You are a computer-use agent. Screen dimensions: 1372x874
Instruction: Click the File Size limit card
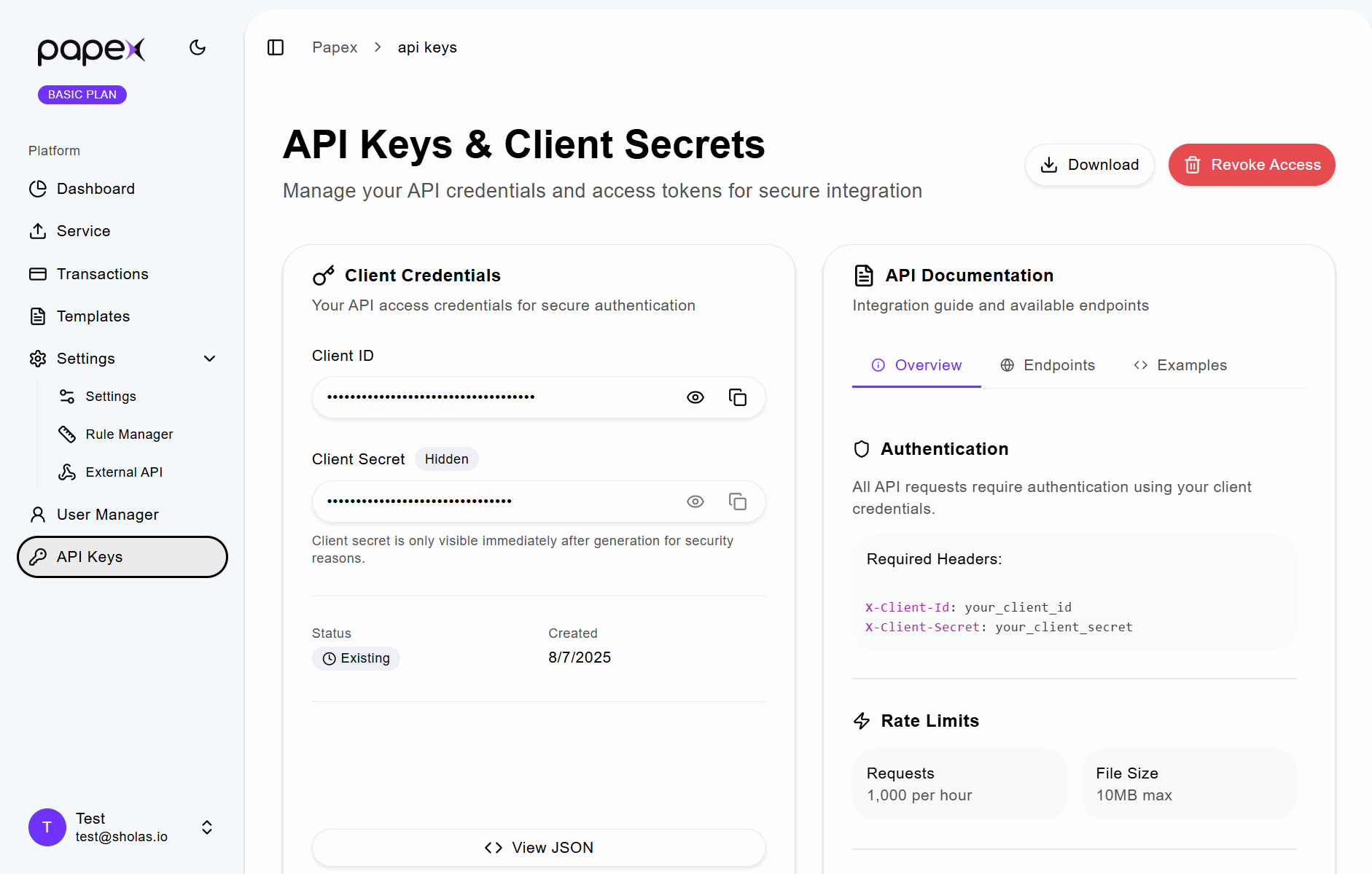click(1189, 784)
